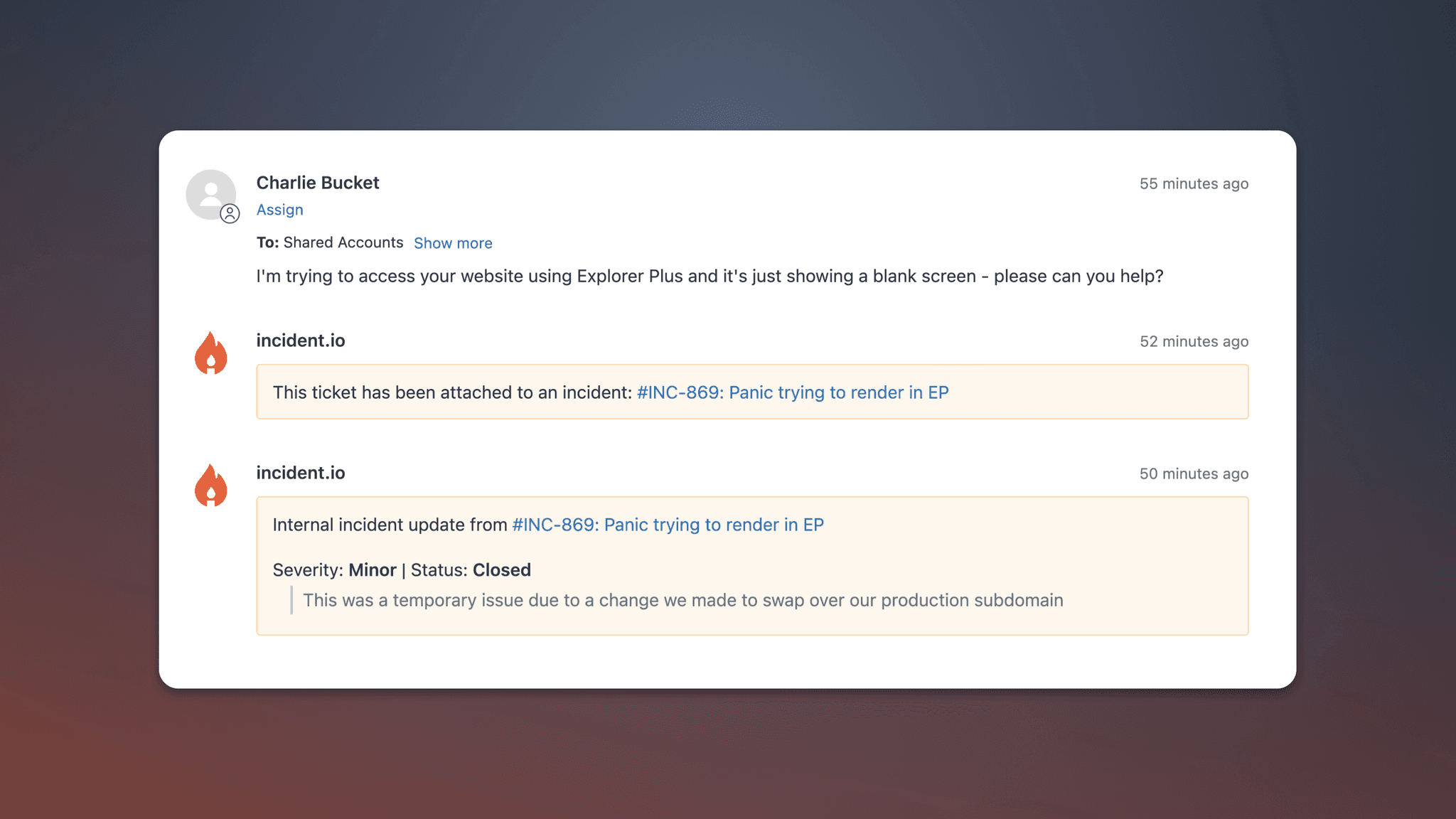Click the Charlie Bucket sender name
This screenshot has height=819, width=1456.
pyautogui.click(x=318, y=183)
